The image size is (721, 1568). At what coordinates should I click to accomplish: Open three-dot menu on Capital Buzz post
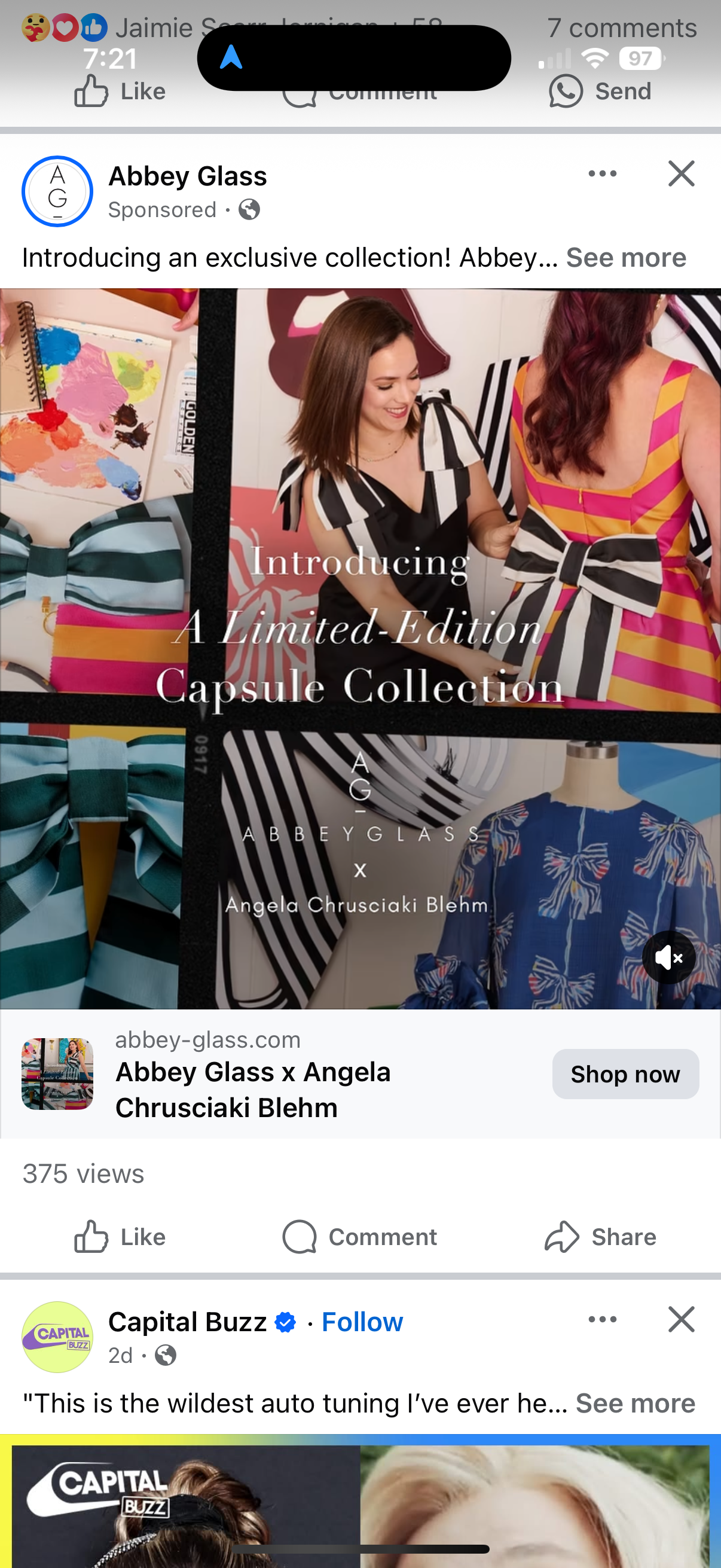(x=603, y=1319)
